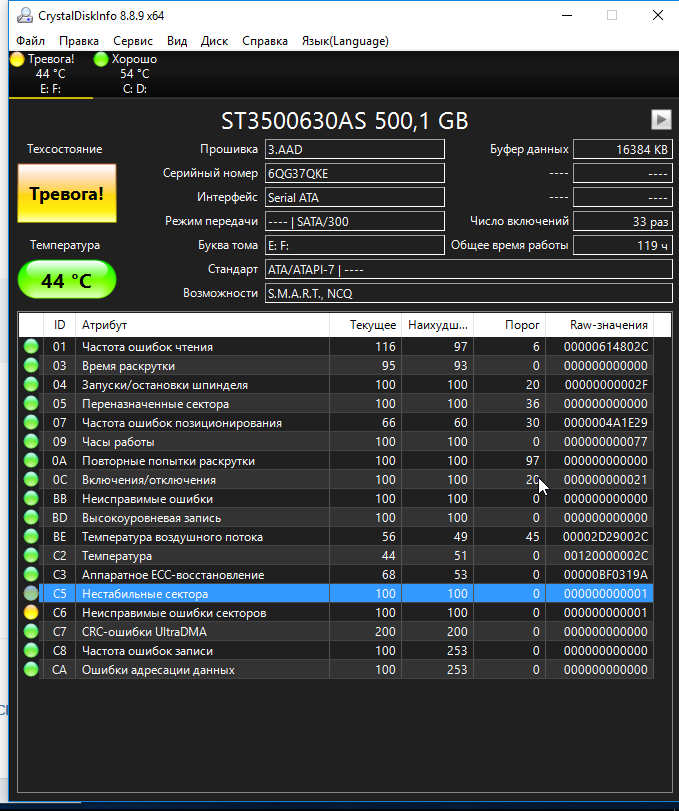Screen dimensions: 679x811
Task: Click the Атрибут column header
Action: tap(202, 325)
